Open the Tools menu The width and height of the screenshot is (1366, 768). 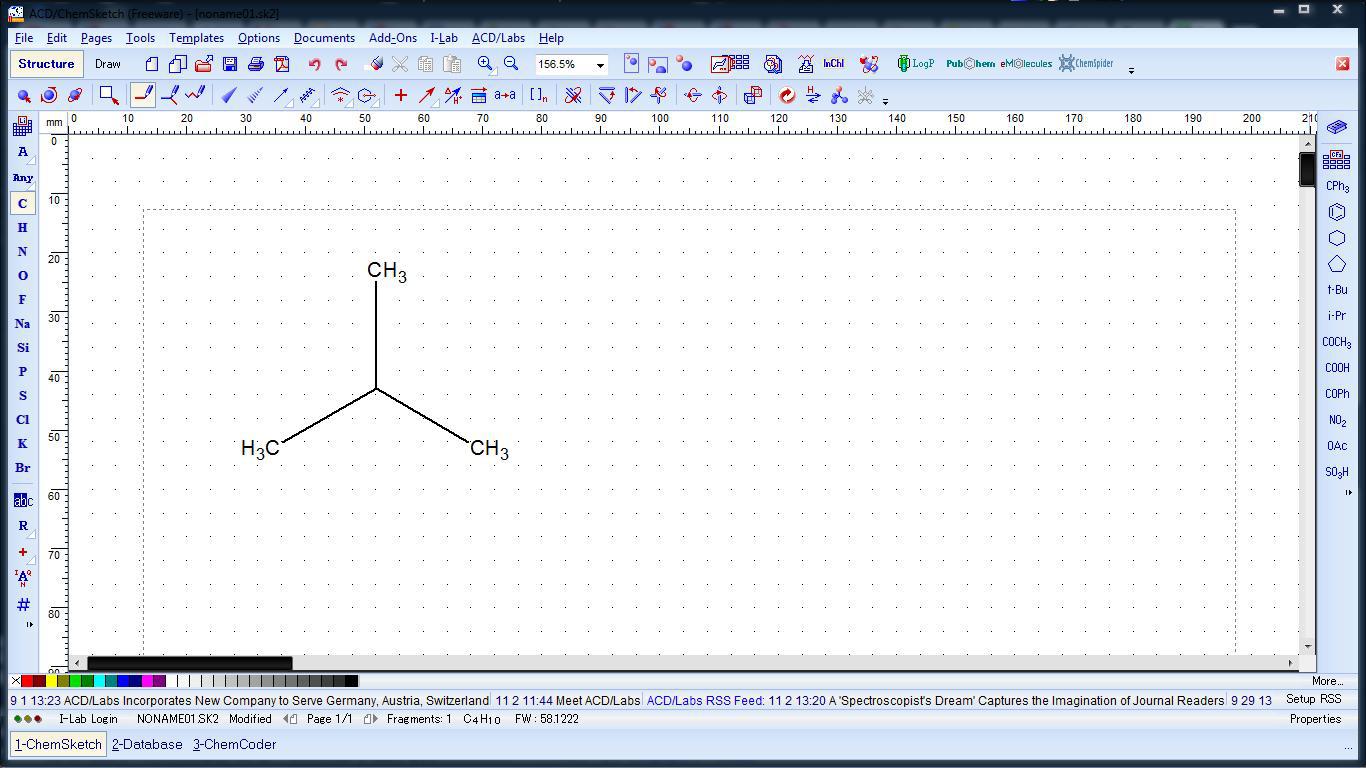tap(140, 38)
